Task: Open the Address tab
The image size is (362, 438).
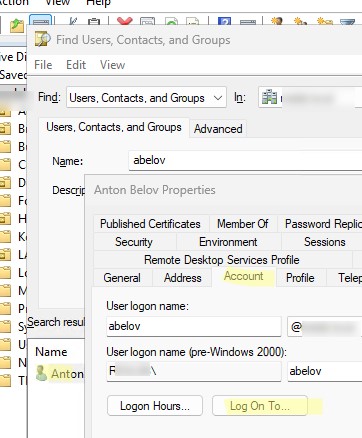Action: [x=183, y=278]
